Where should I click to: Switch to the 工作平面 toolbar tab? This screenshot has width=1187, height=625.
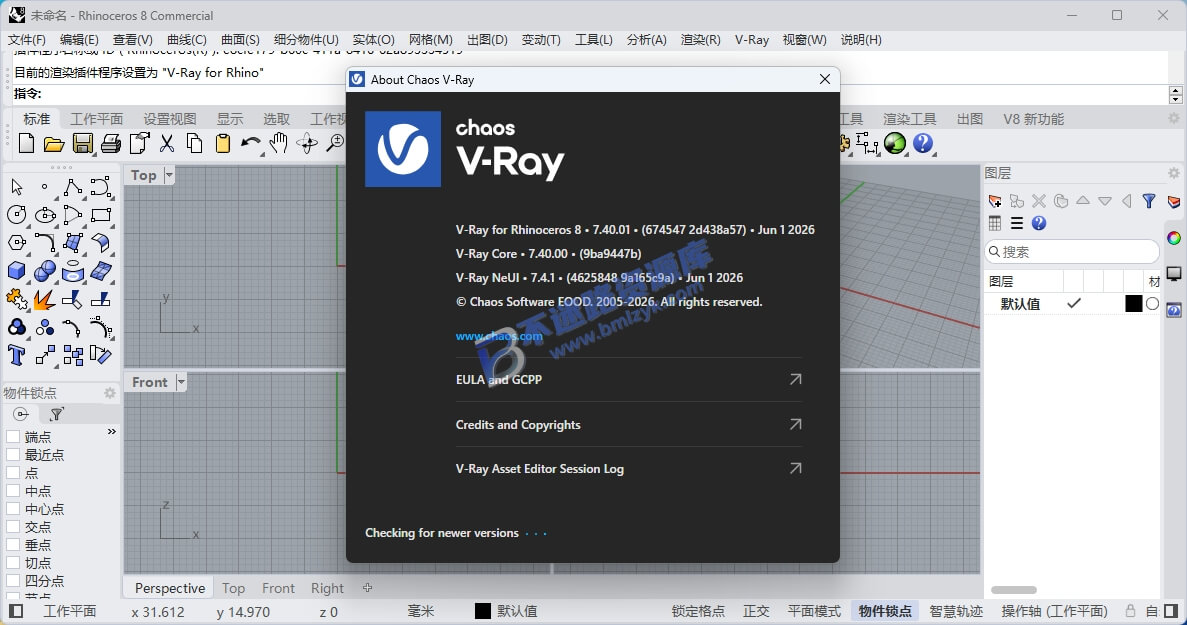pos(96,119)
